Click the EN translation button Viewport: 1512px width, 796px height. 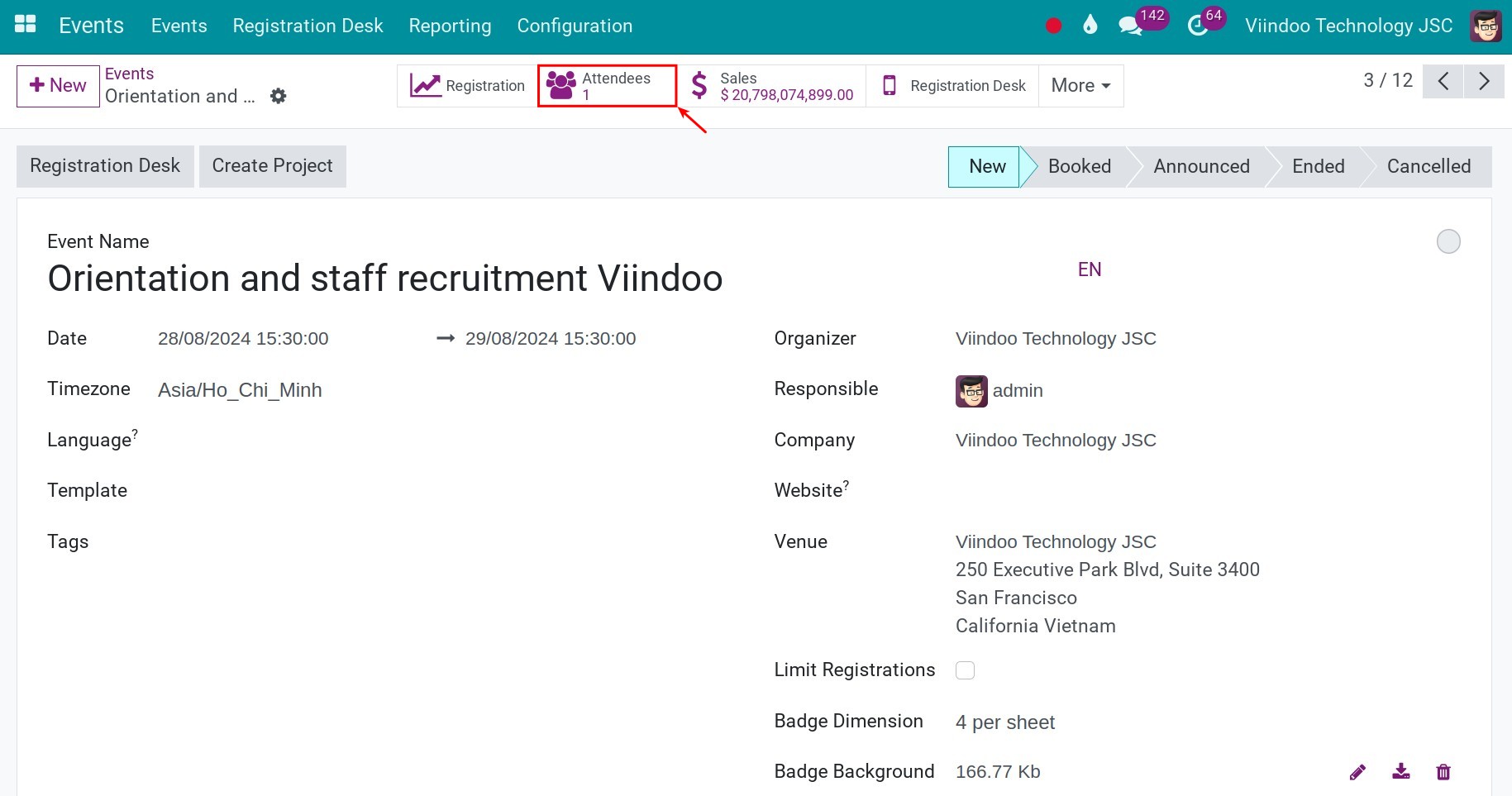[x=1090, y=269]
